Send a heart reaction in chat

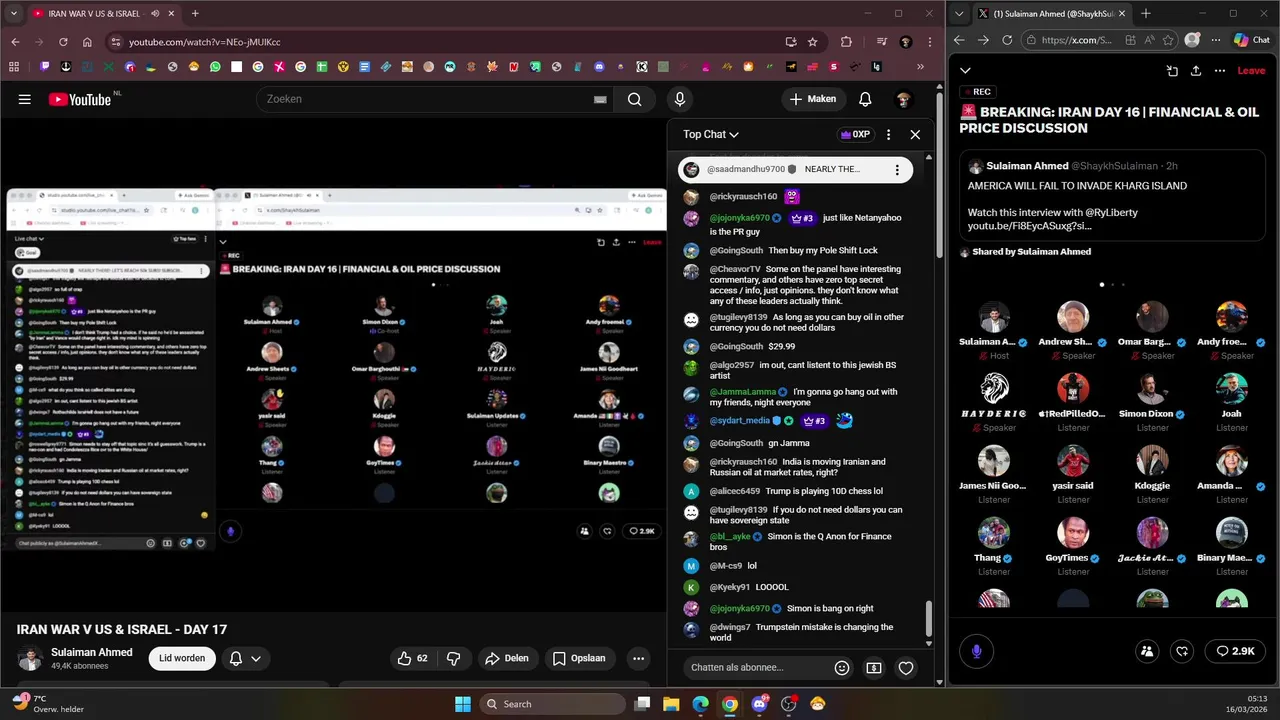tap(906, 667)
